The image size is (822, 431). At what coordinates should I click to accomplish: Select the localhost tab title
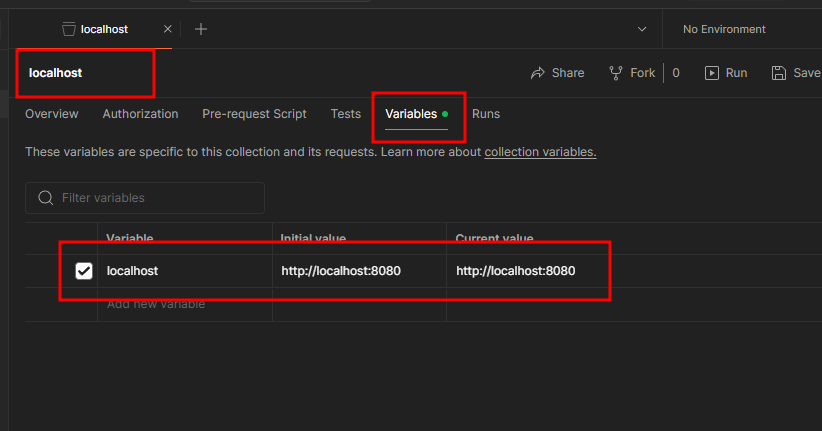[x=104, y=29]
